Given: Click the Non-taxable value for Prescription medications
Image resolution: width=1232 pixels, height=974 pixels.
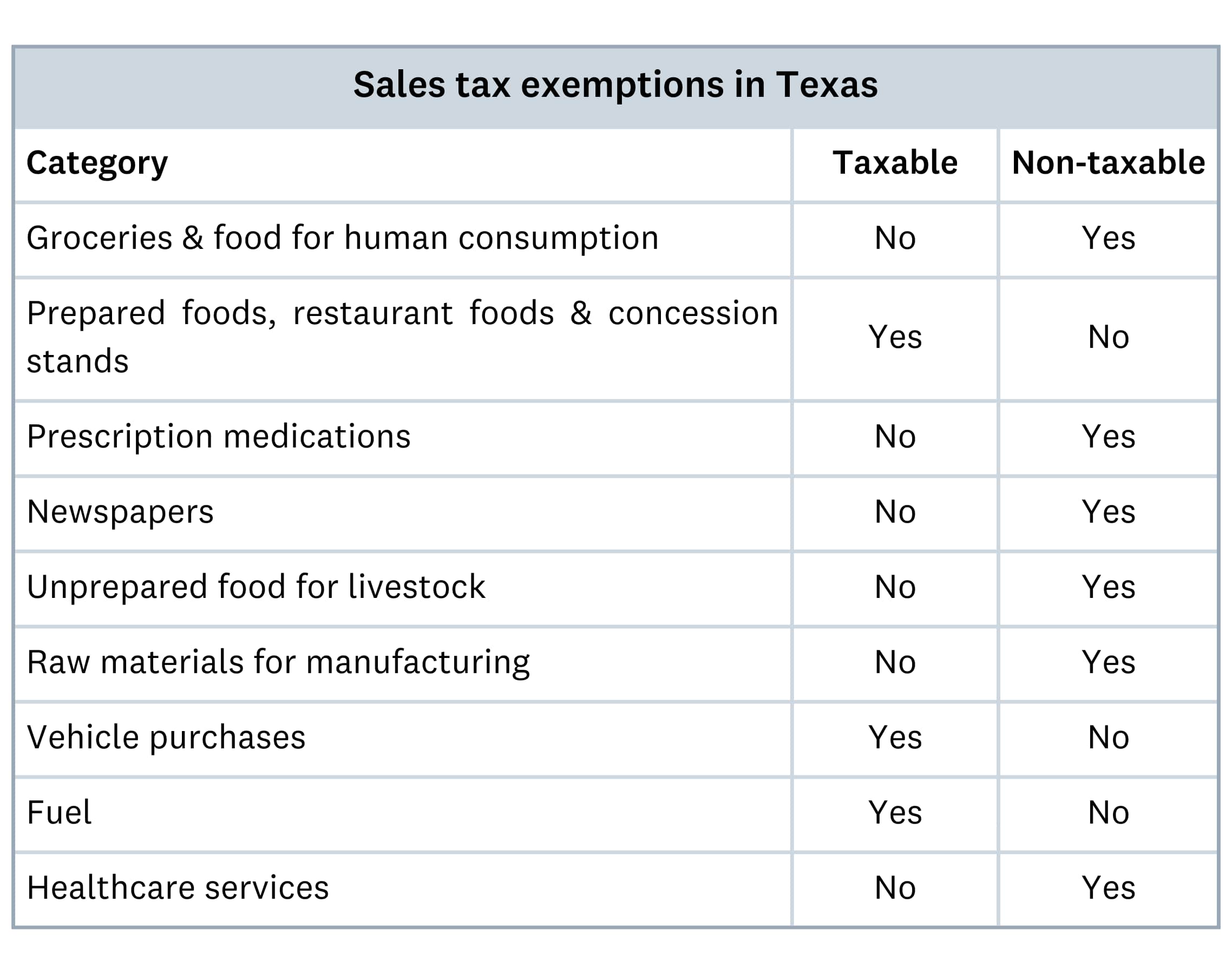Looking at the screenshot, I should [x=1108, y=437].
